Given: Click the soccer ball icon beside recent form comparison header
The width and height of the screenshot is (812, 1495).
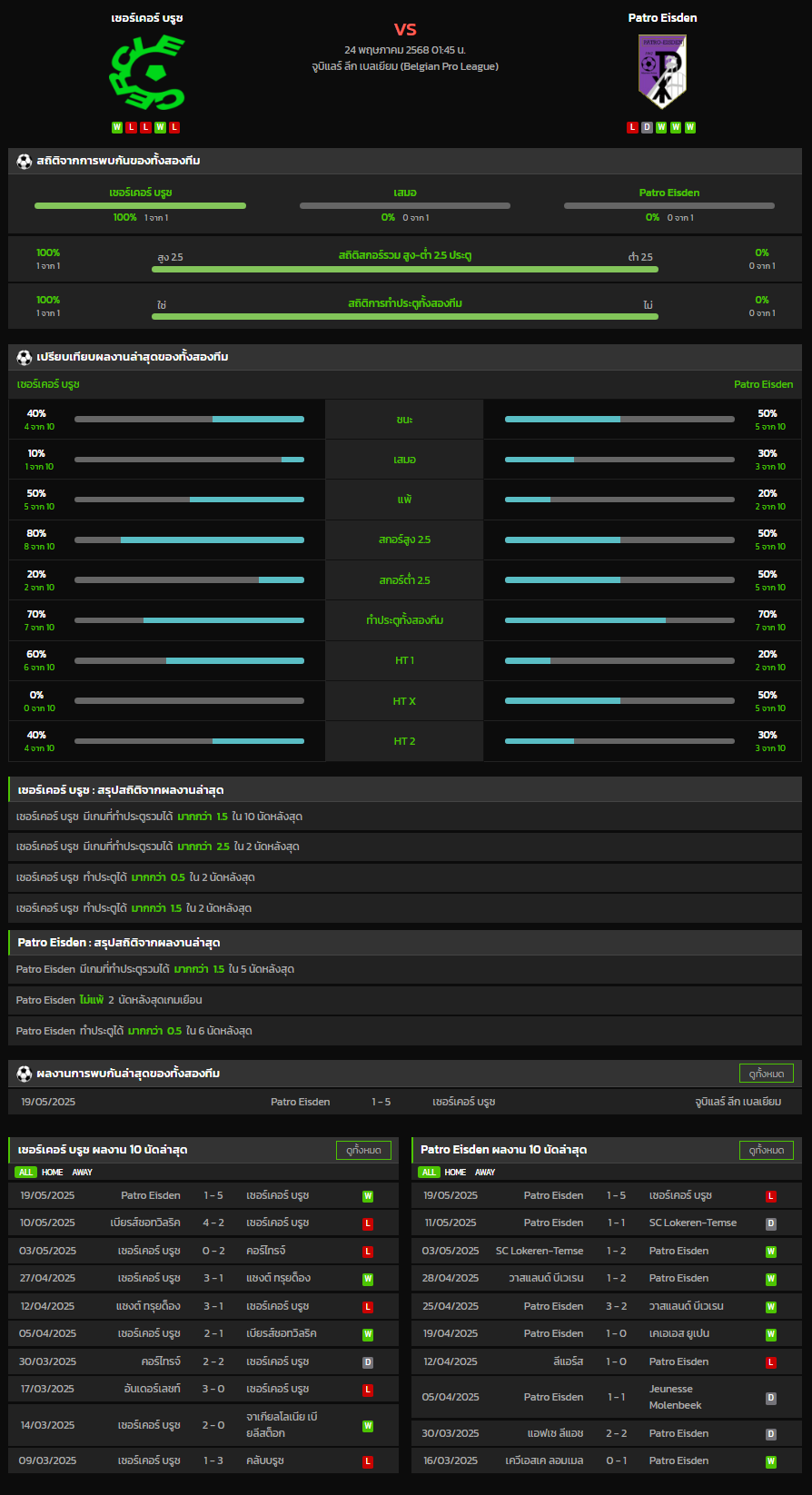Looking at the screenshot, I should (25, 357).
